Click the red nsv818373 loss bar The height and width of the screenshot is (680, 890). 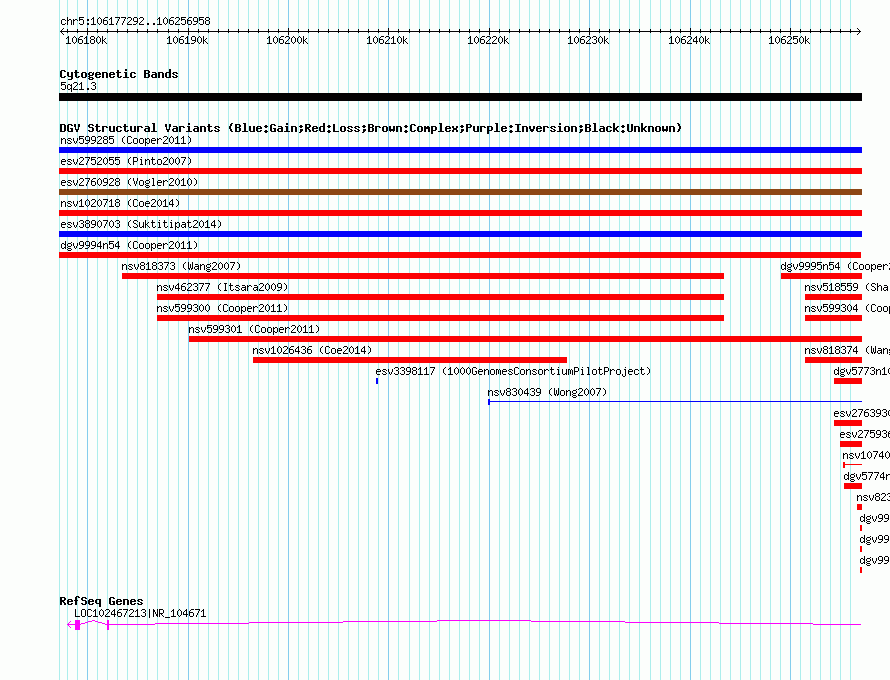click(423, 276)
